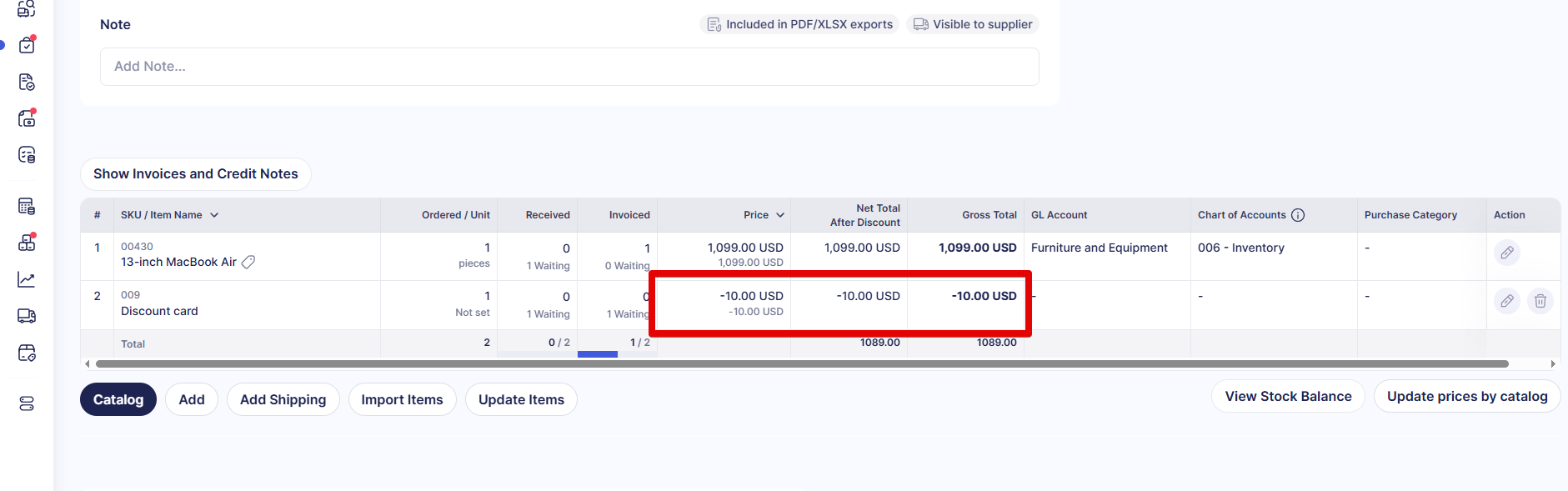1568x491 pixels.
Task: Open the calculator icon in the sidebar
Action: click(x=27, y=206)
